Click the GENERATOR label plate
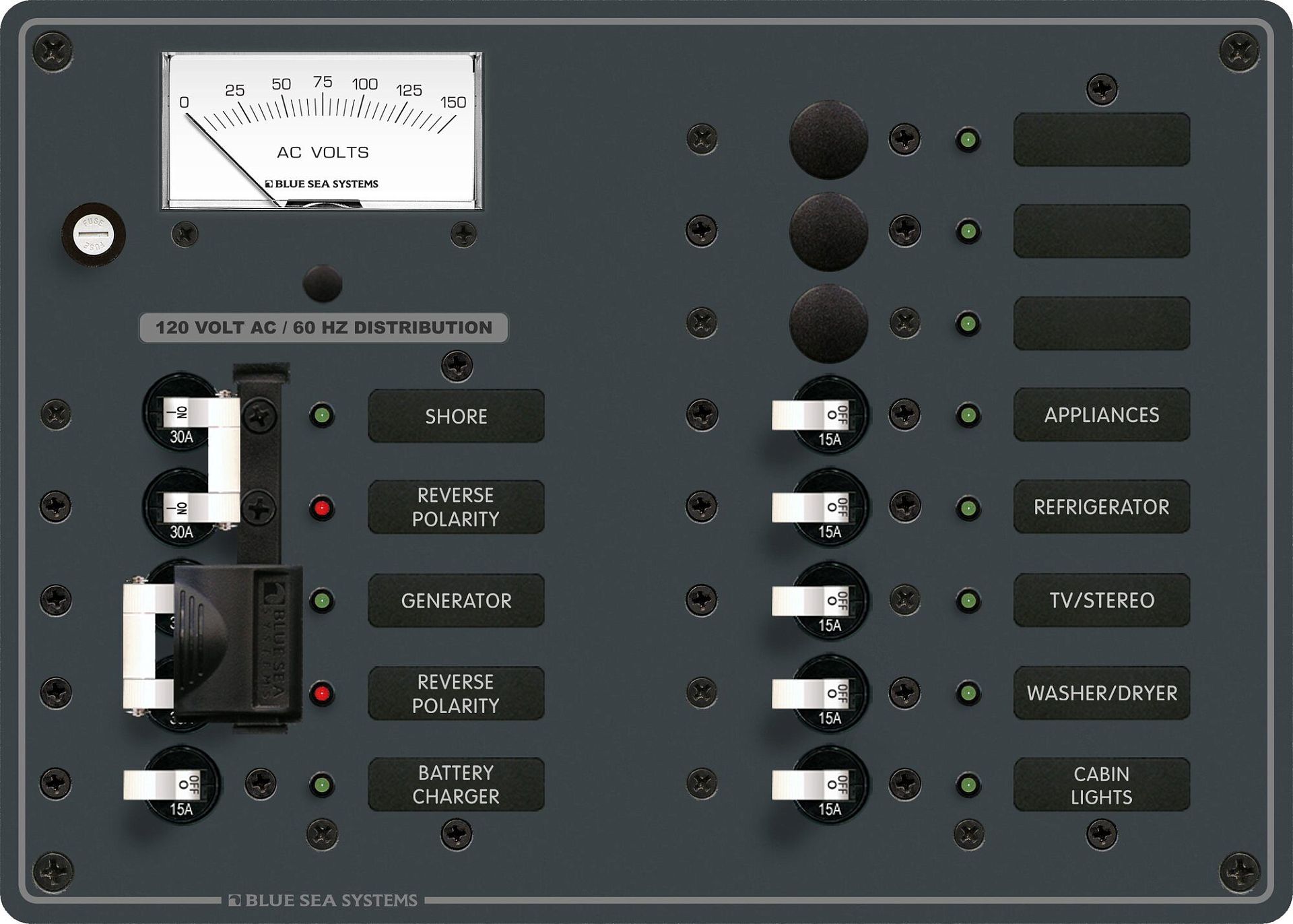The height and width of the screenshot is (924, 1293). point(456,600)
